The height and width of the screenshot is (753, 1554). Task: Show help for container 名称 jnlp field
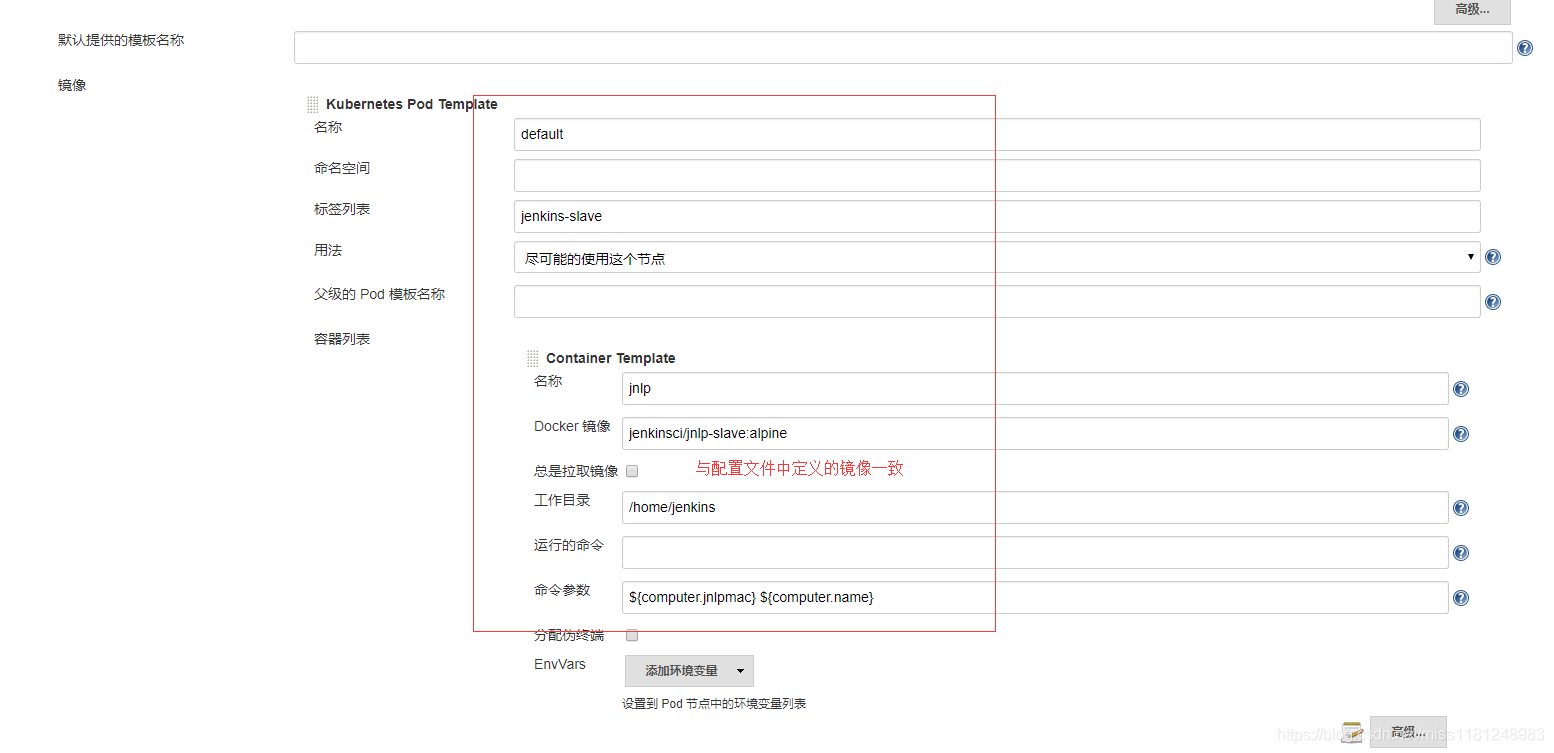point(1461,389)
